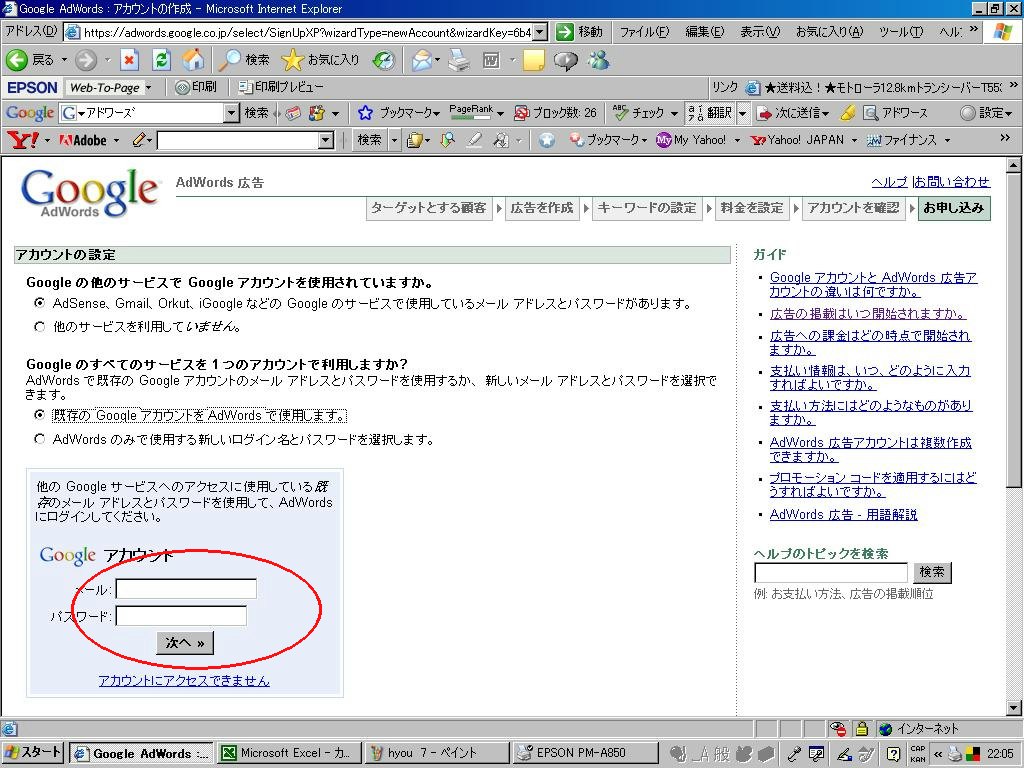Open the address bar URL dropdown
The image size is (1024, 768).
click(x=540, y=32)
